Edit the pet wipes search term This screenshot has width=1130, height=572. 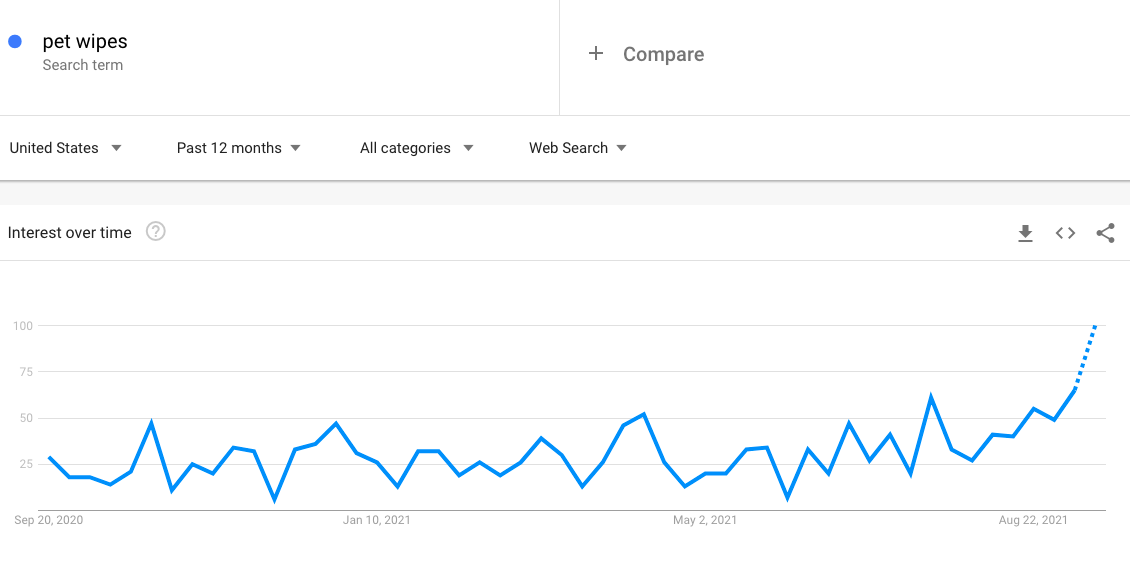click(85, 42)
